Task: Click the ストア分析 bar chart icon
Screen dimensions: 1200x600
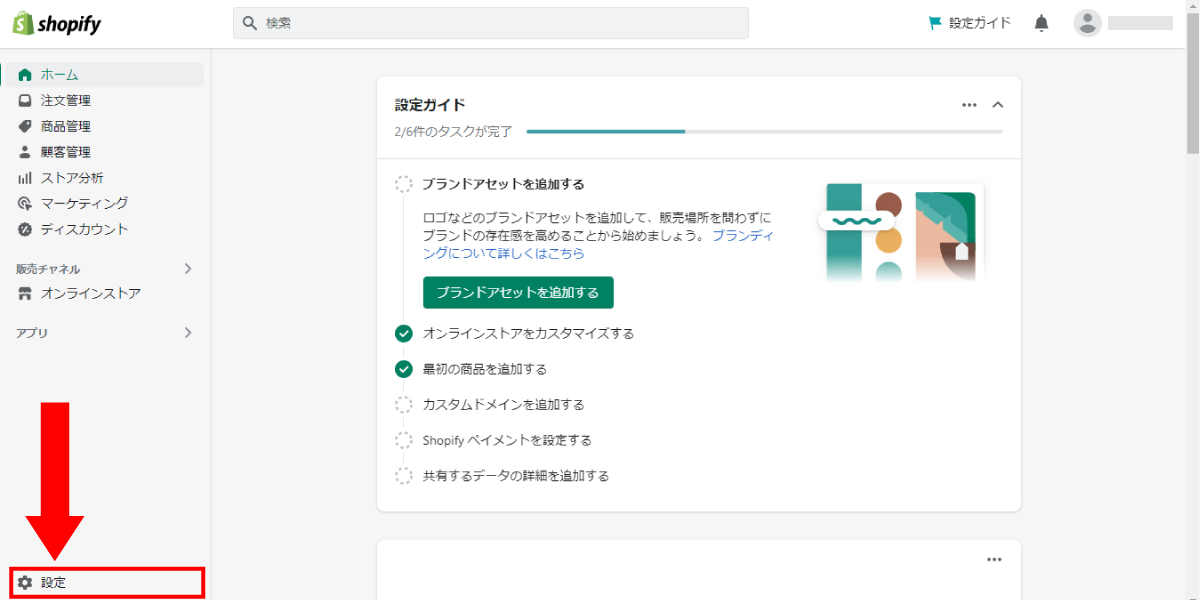Action: click(x=25, y=178)
